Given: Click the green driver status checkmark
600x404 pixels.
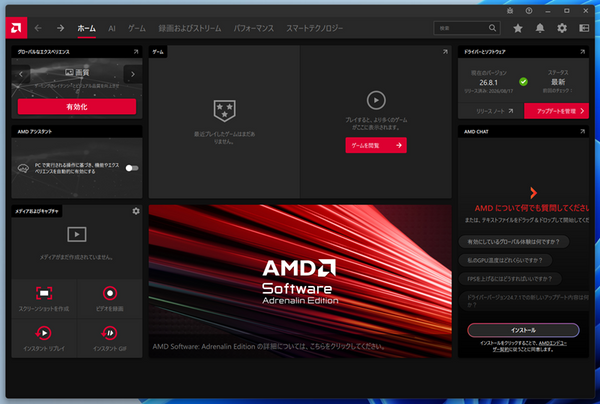Looking at the screenshot, I should (523, 81).
